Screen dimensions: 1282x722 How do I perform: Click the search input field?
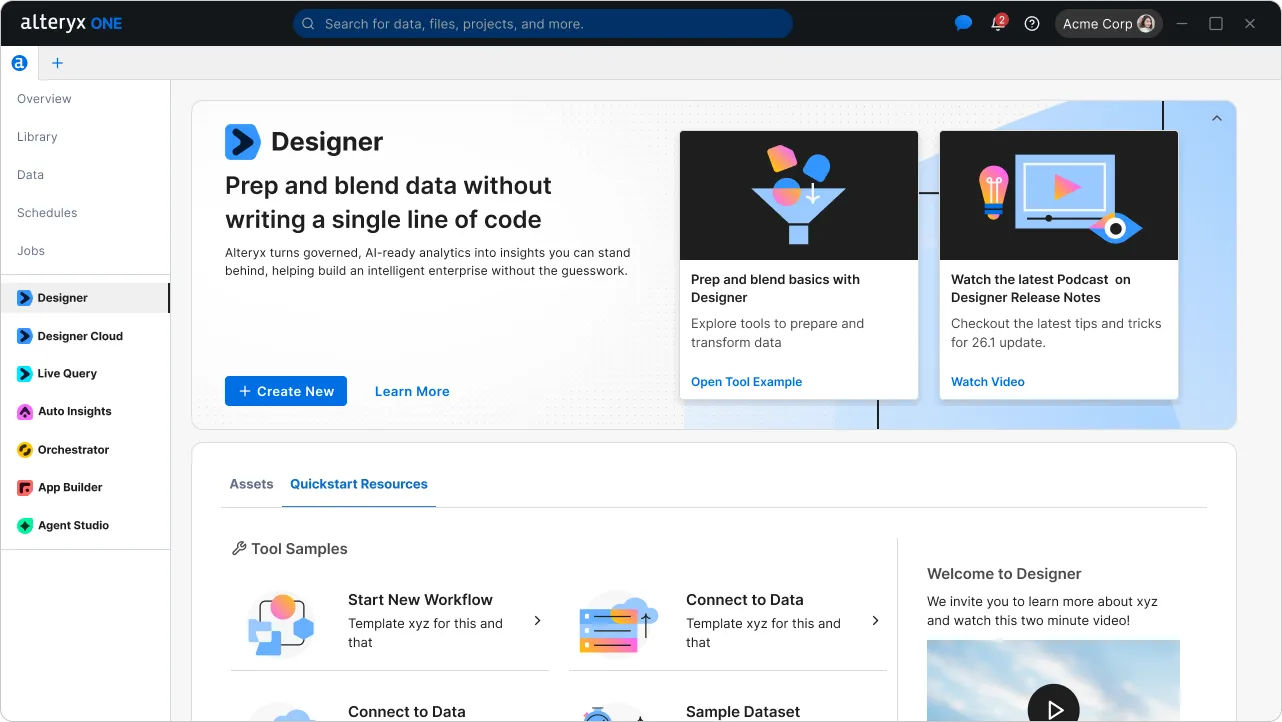click(543, 23)
